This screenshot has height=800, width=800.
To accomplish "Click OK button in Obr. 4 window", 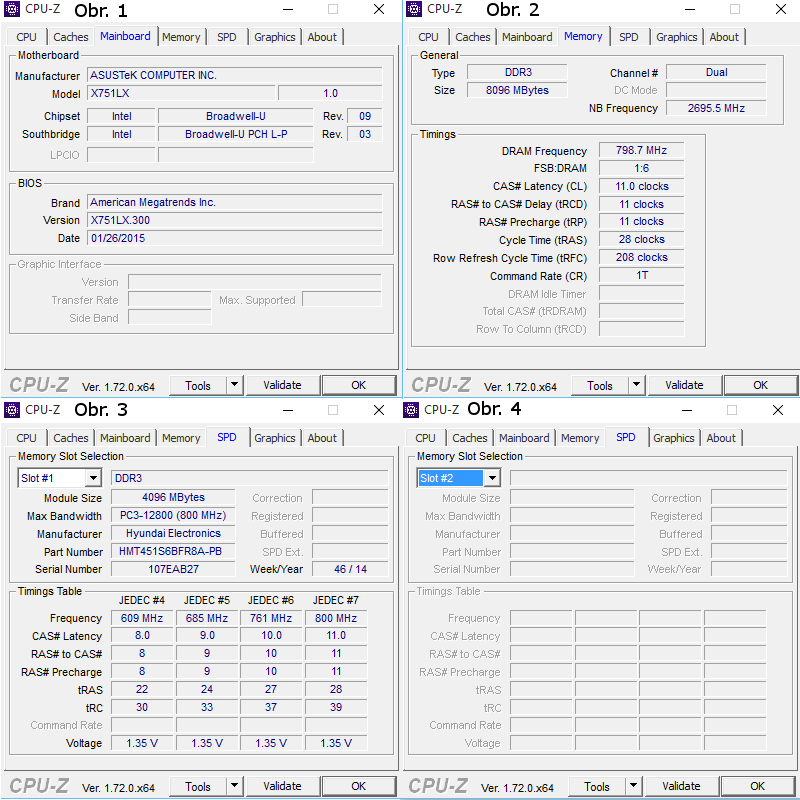I will [x=758, y=786].
